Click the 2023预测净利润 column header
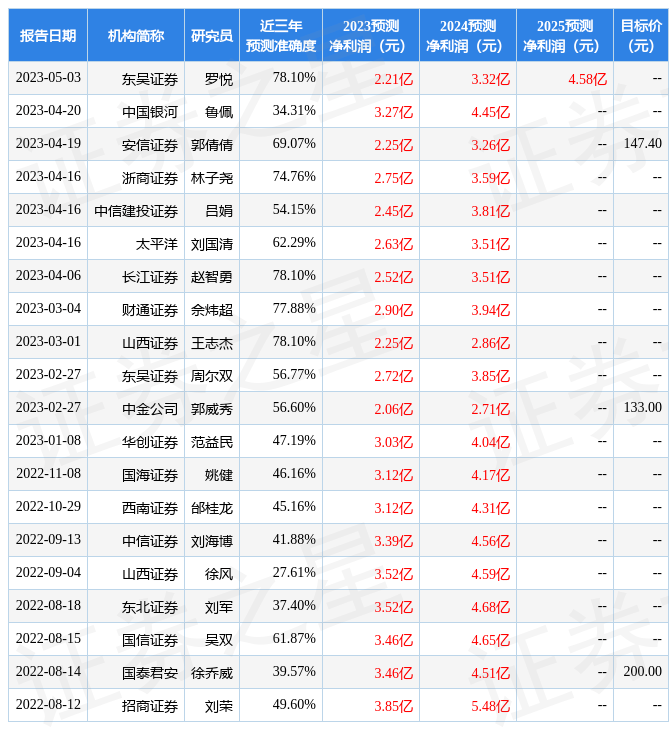The height and width of the screenshot is (730, 669). coord(371,35)
